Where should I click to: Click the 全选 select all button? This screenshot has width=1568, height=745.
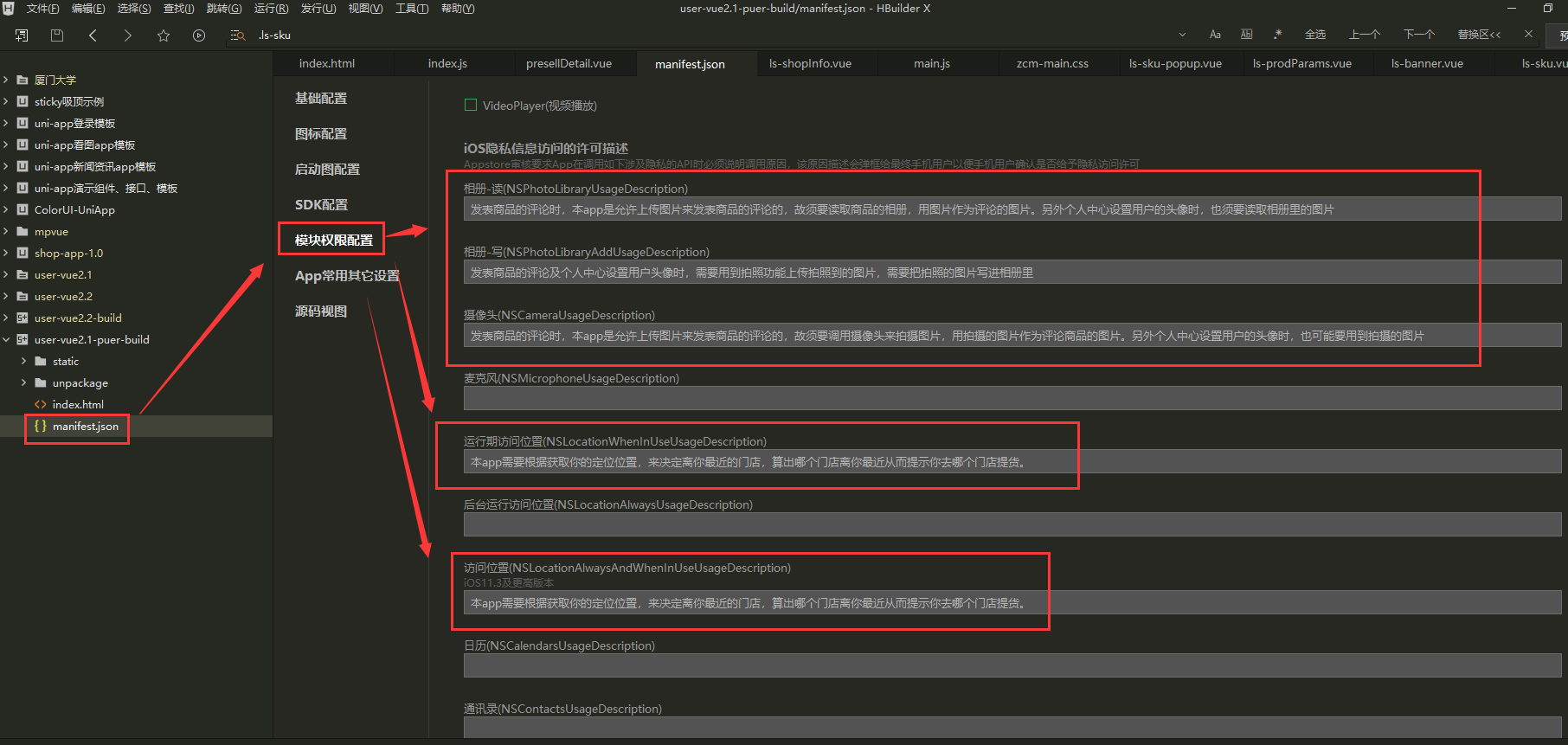click(x=1314, y=35)
